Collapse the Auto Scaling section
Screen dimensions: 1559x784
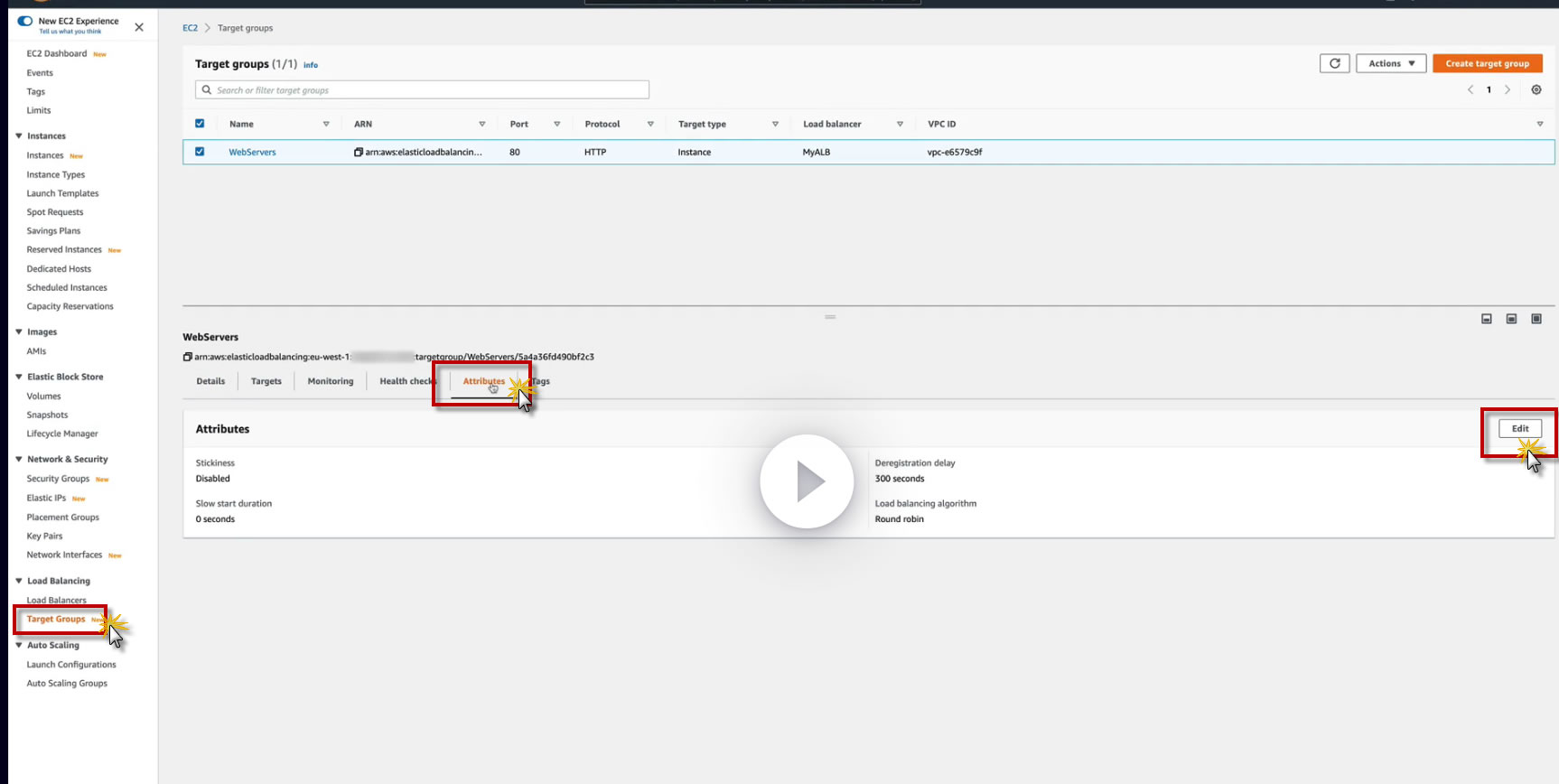tap(19, 645)
